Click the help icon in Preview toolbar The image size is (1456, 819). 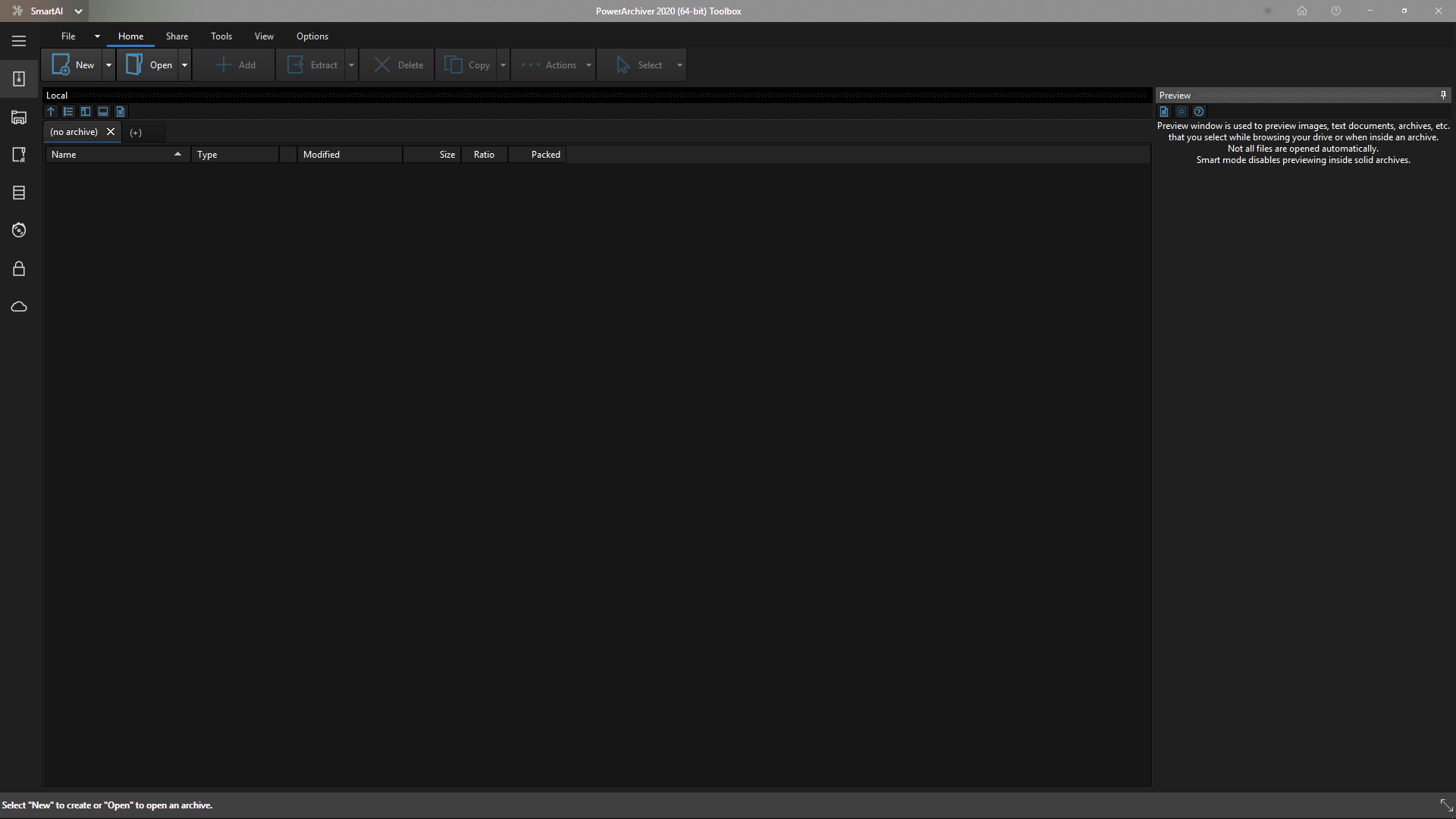[x=1199, y=111]
